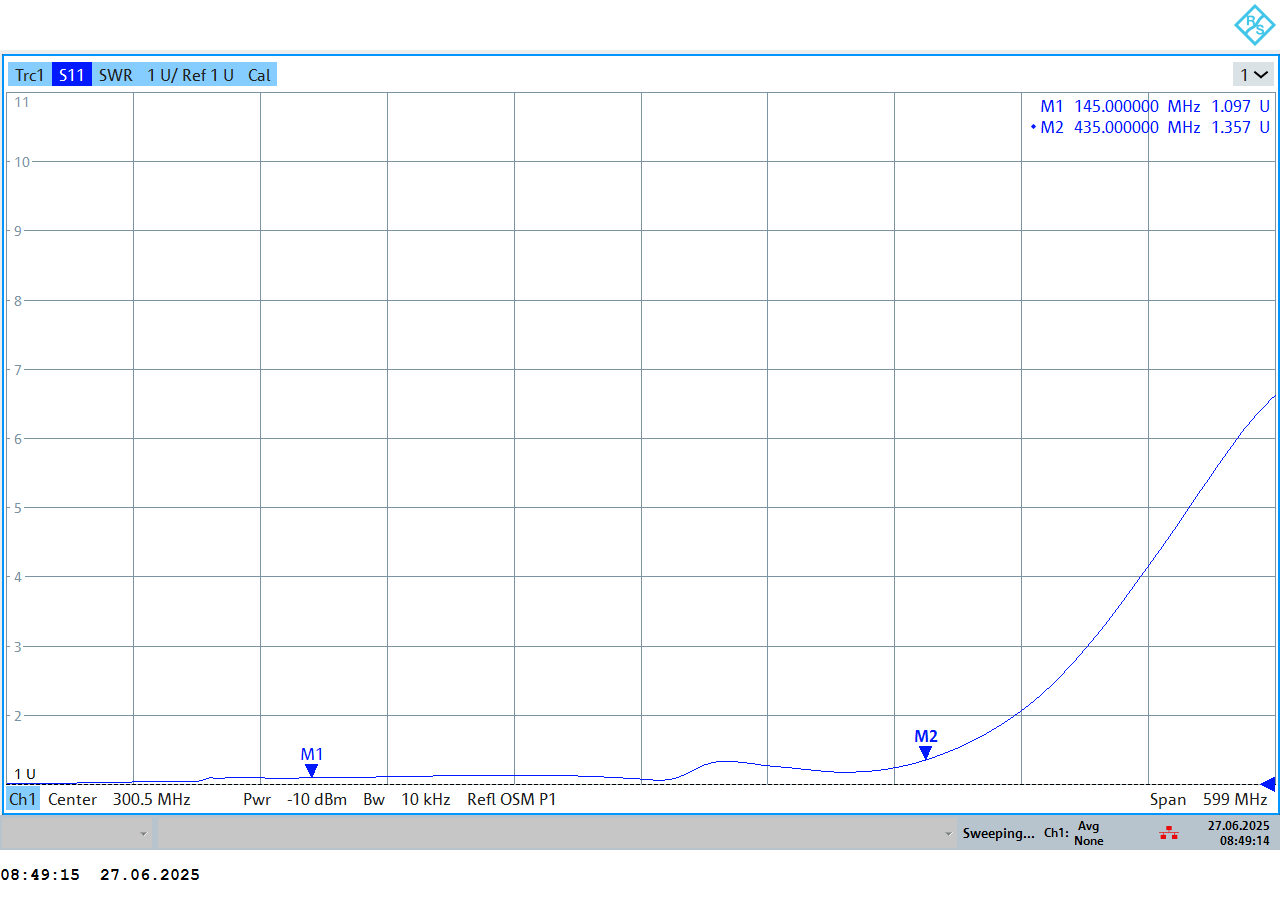
Task: Select marker M1 triangle on the trace
Action: [312, 770]
